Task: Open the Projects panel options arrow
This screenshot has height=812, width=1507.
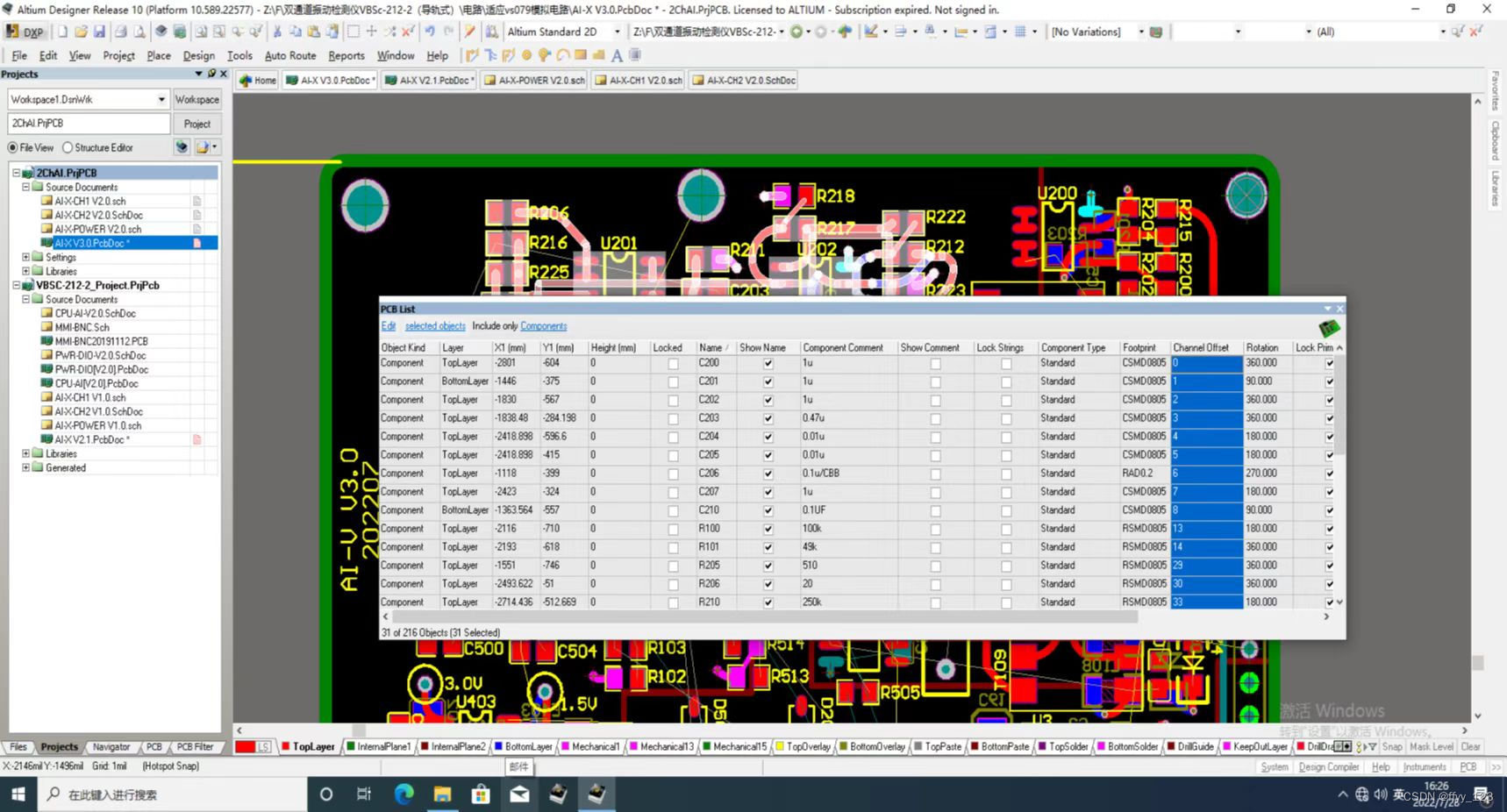Action: point(198,74)
